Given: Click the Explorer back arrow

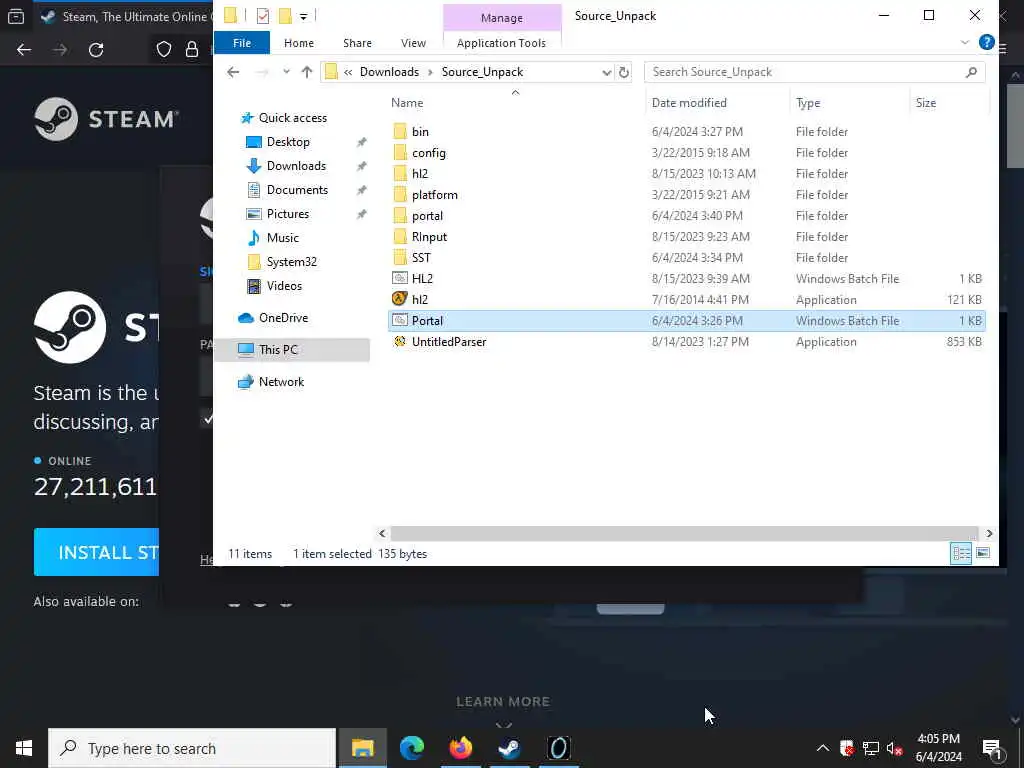Looking at the screenshot, I should (x=233, y=72).
